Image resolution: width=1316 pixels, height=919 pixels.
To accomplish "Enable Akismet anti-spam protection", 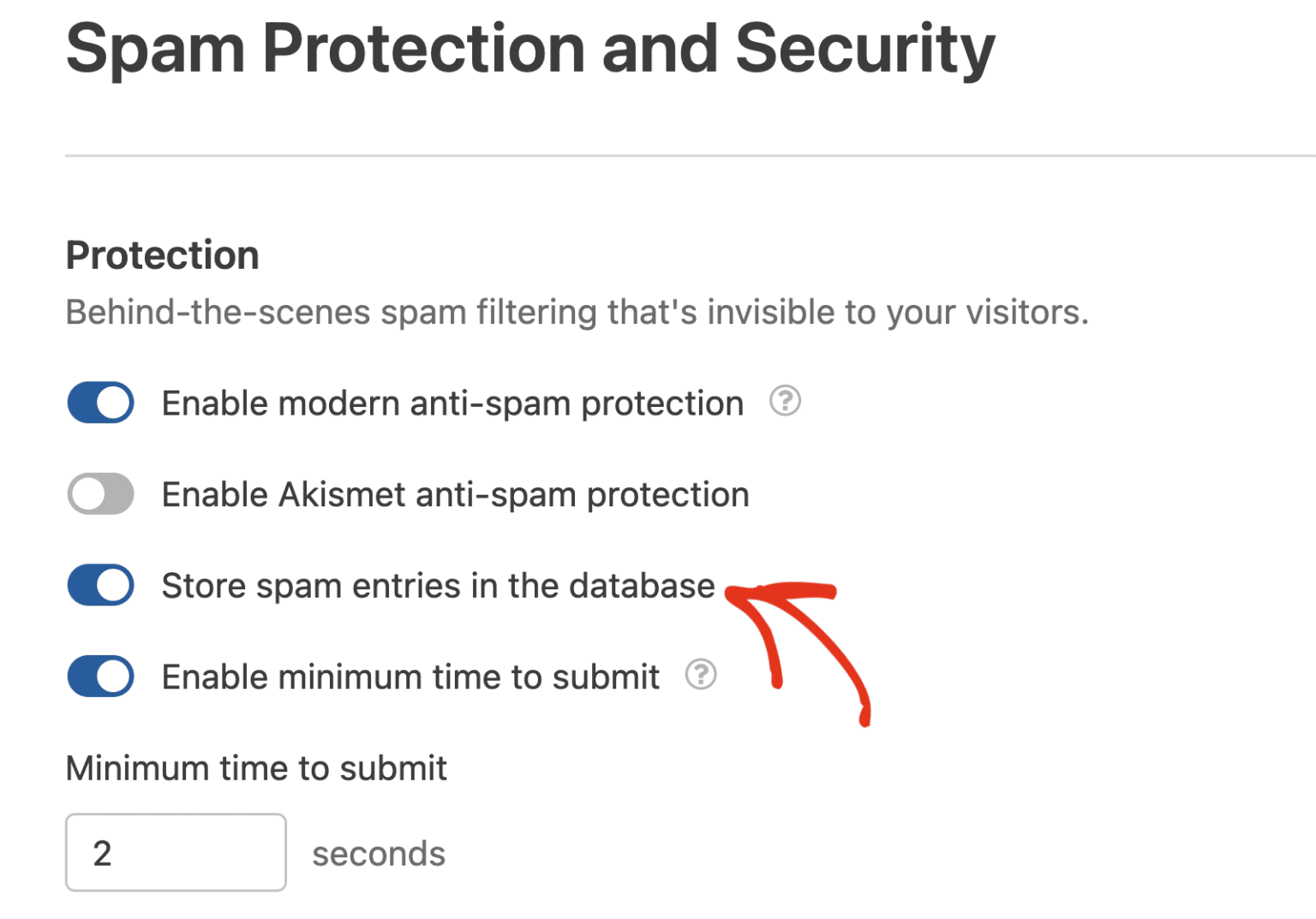I will coord(100,494).
